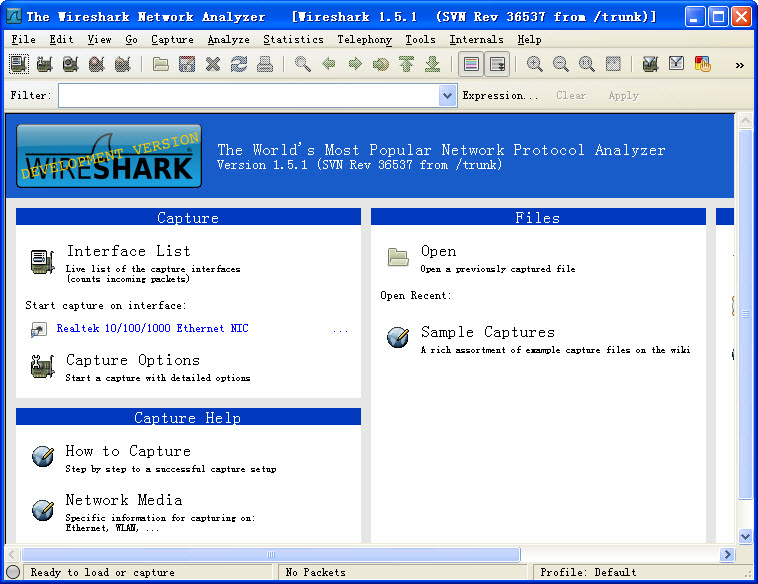Click the Wireshark Development Version logo
758x584 pixels.
point(109,156)
